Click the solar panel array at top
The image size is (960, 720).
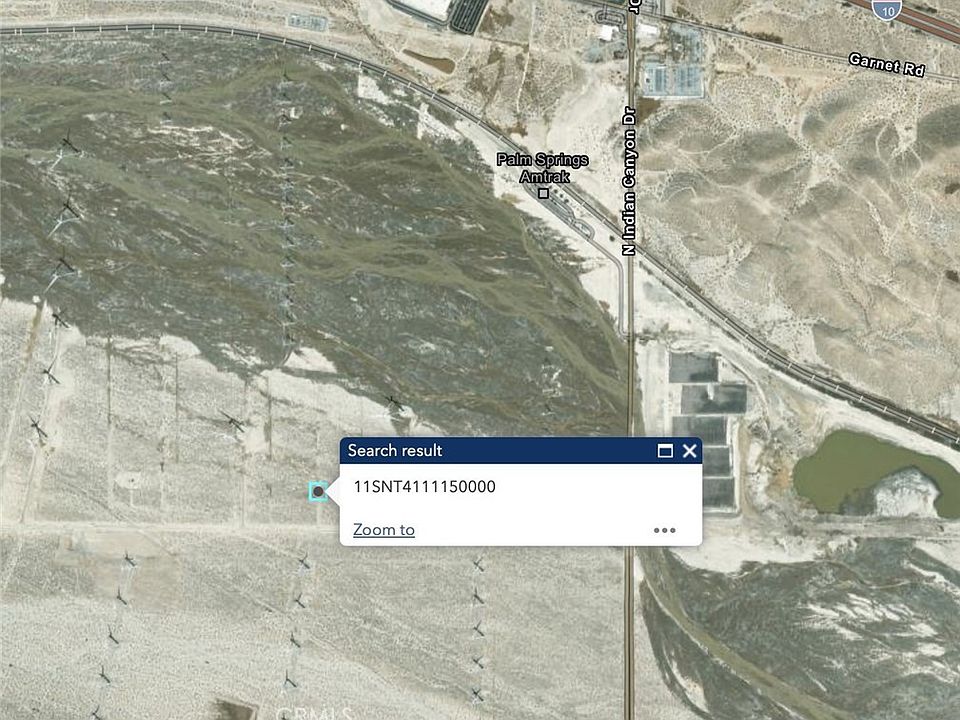pos(469,15)
